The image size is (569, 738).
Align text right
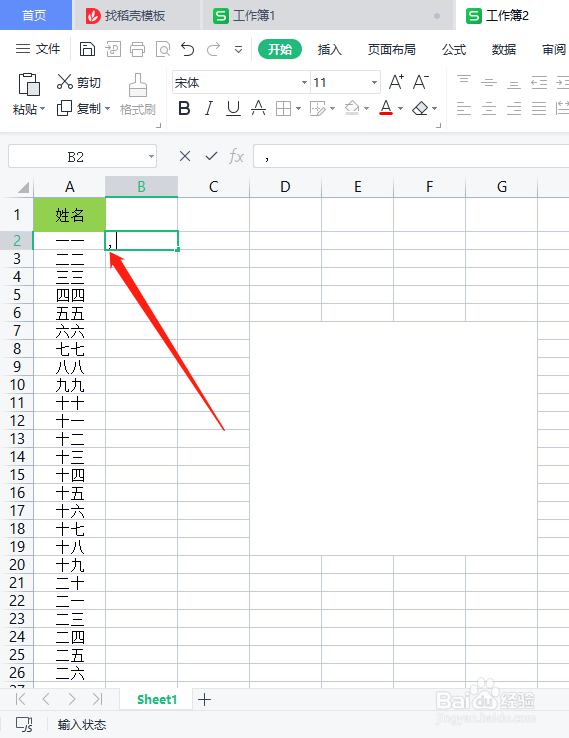tap(514, 109)
